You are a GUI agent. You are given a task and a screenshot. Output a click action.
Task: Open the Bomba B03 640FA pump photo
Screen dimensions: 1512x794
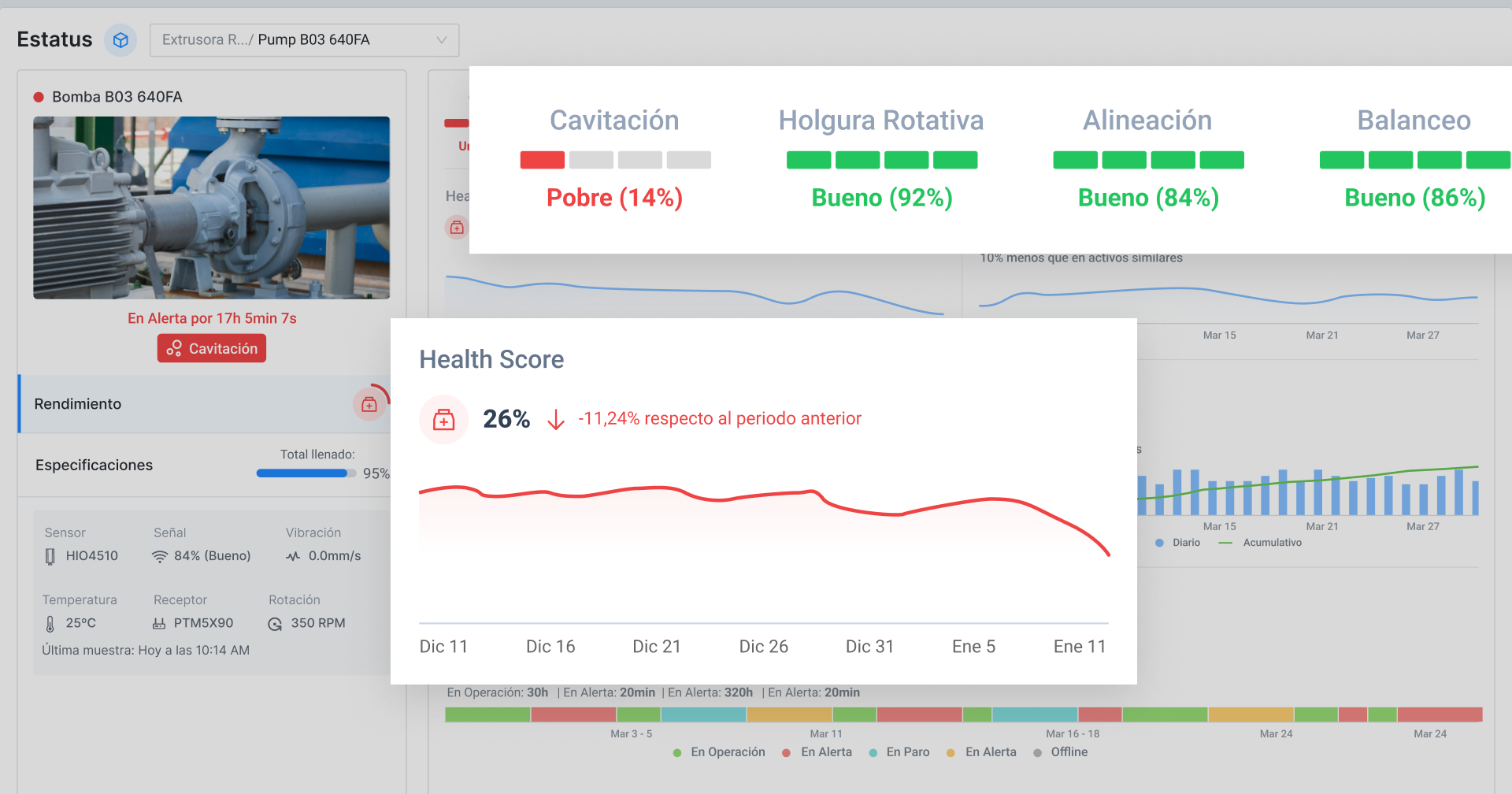point(211,208)
